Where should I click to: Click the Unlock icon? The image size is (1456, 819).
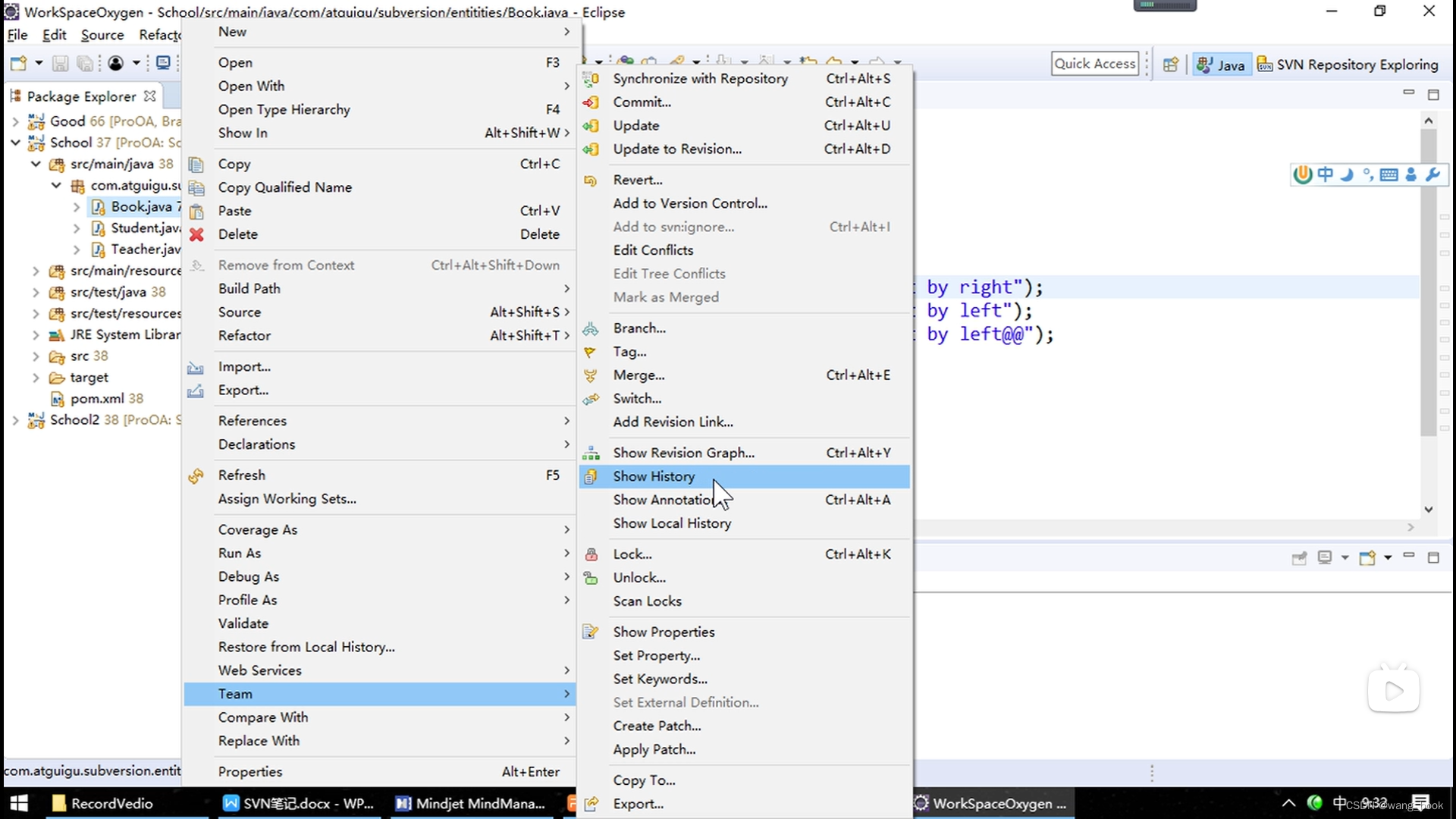591,578
